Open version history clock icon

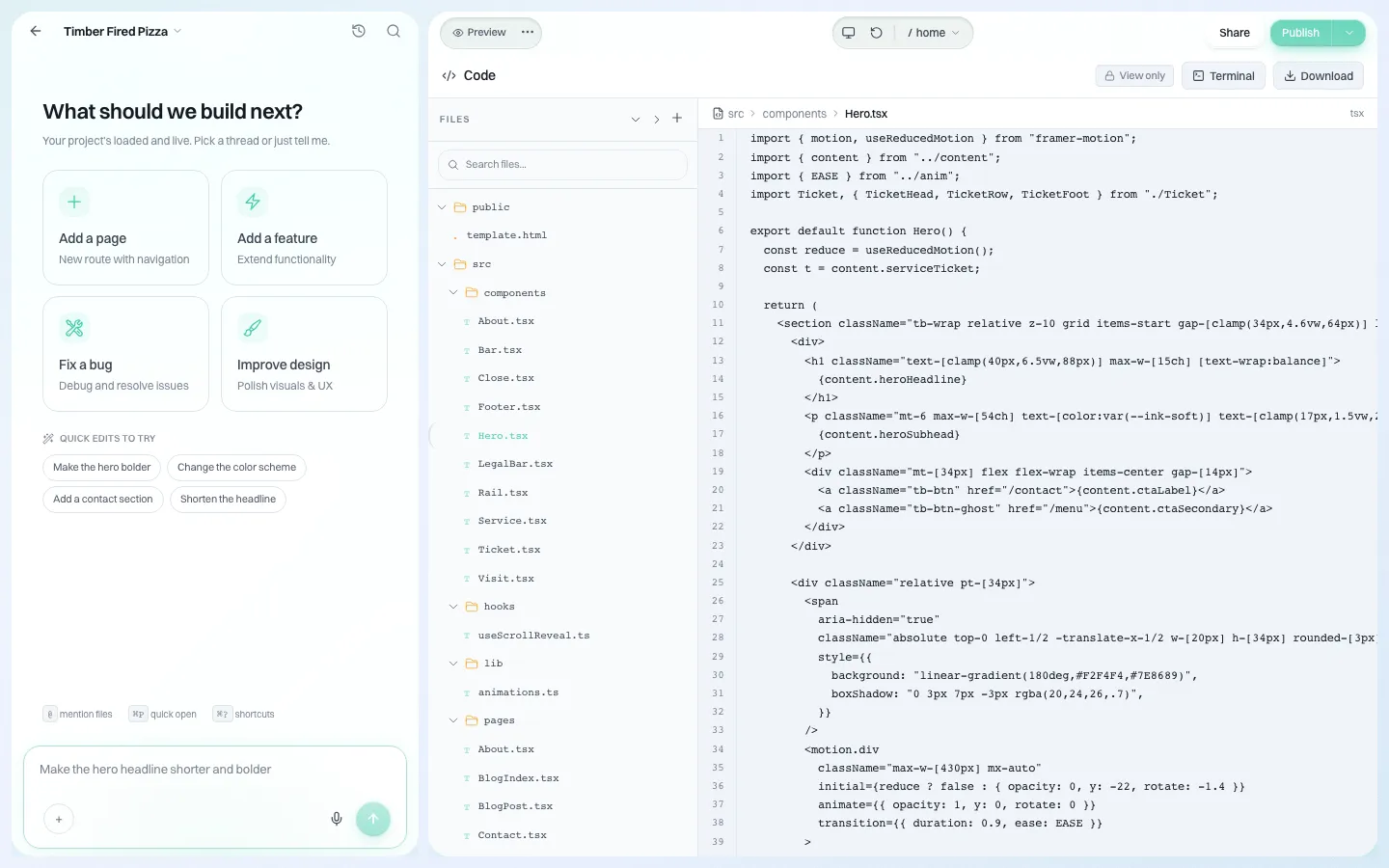click(x=359, y=31)
